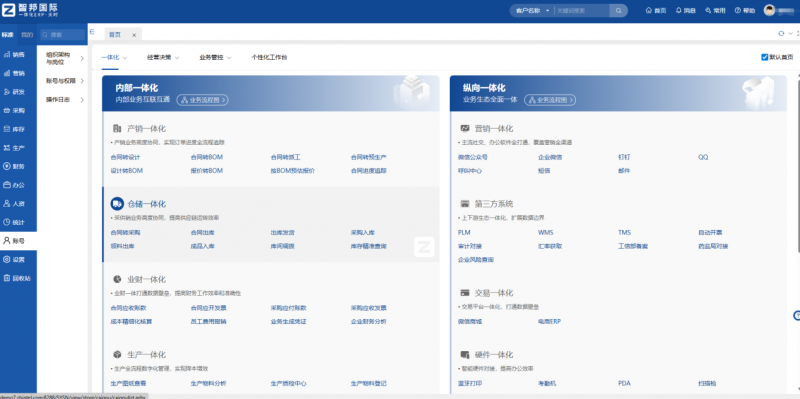800x399 pixels.
Task: Click the 合同转BOM link
Action: pos(207,157)
